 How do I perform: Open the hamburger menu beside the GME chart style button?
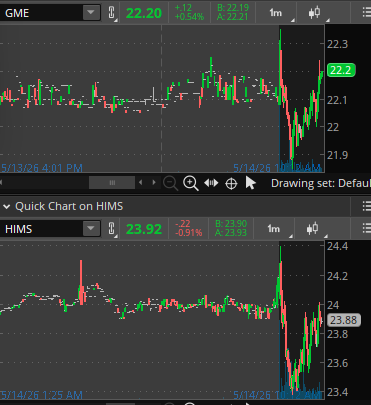[x=367, y=13]
